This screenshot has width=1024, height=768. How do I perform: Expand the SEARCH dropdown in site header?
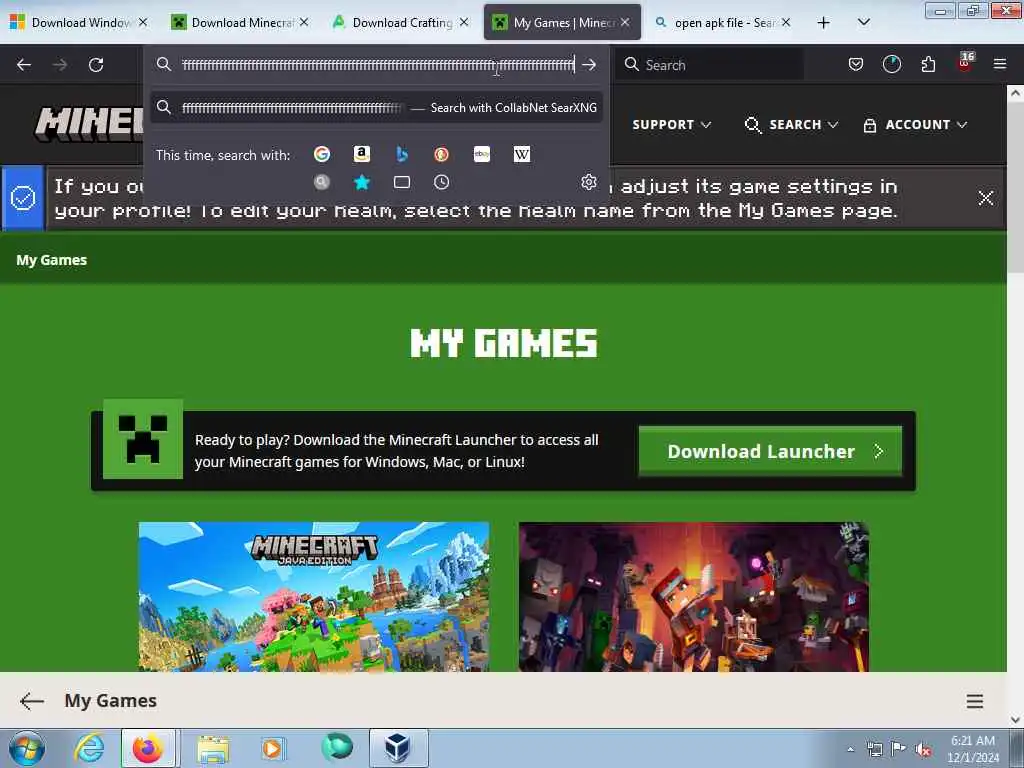pos(792,124)
